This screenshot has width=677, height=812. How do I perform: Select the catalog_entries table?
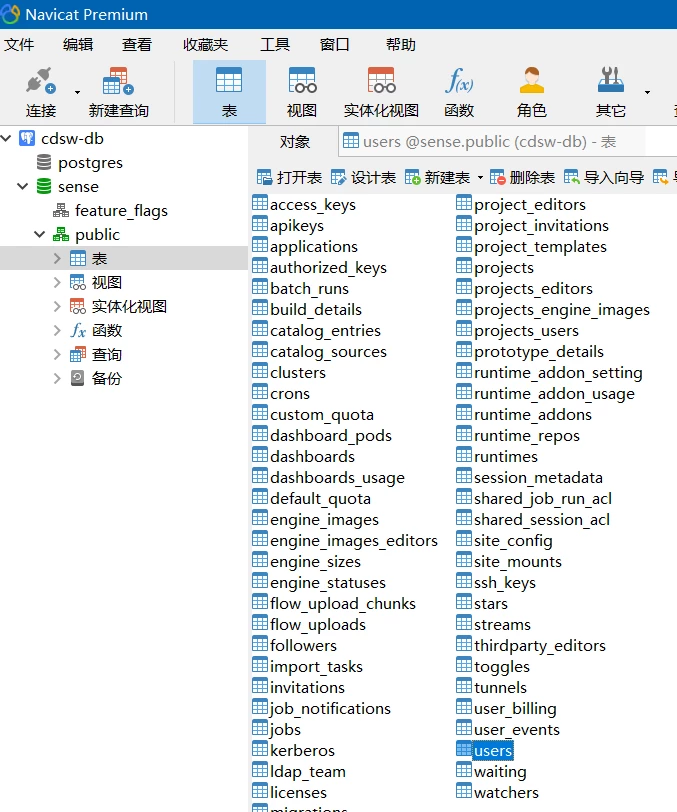tap(316, 330)
